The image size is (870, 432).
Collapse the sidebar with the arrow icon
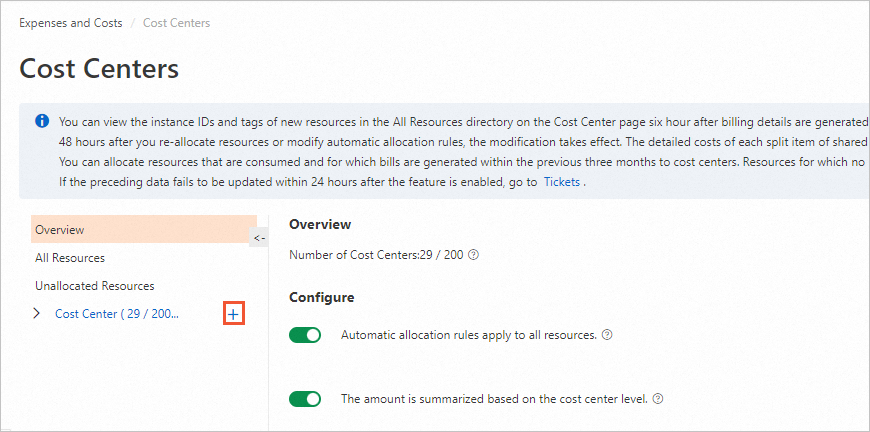point(259,238)
